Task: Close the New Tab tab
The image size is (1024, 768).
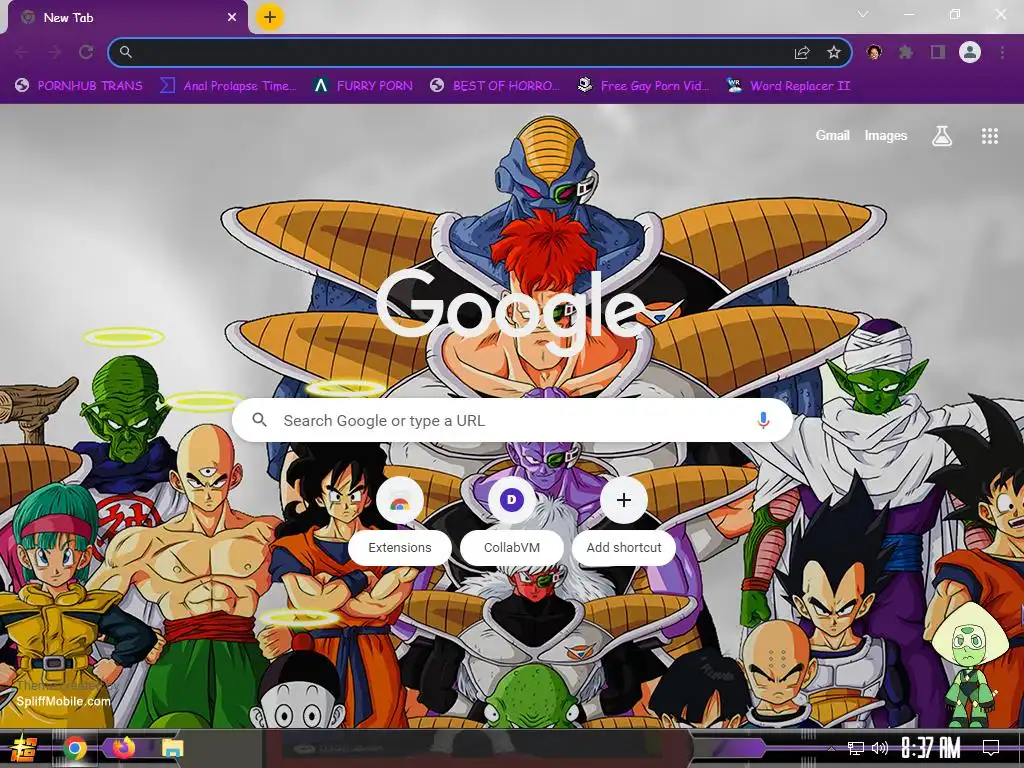Action: (232, 18)
